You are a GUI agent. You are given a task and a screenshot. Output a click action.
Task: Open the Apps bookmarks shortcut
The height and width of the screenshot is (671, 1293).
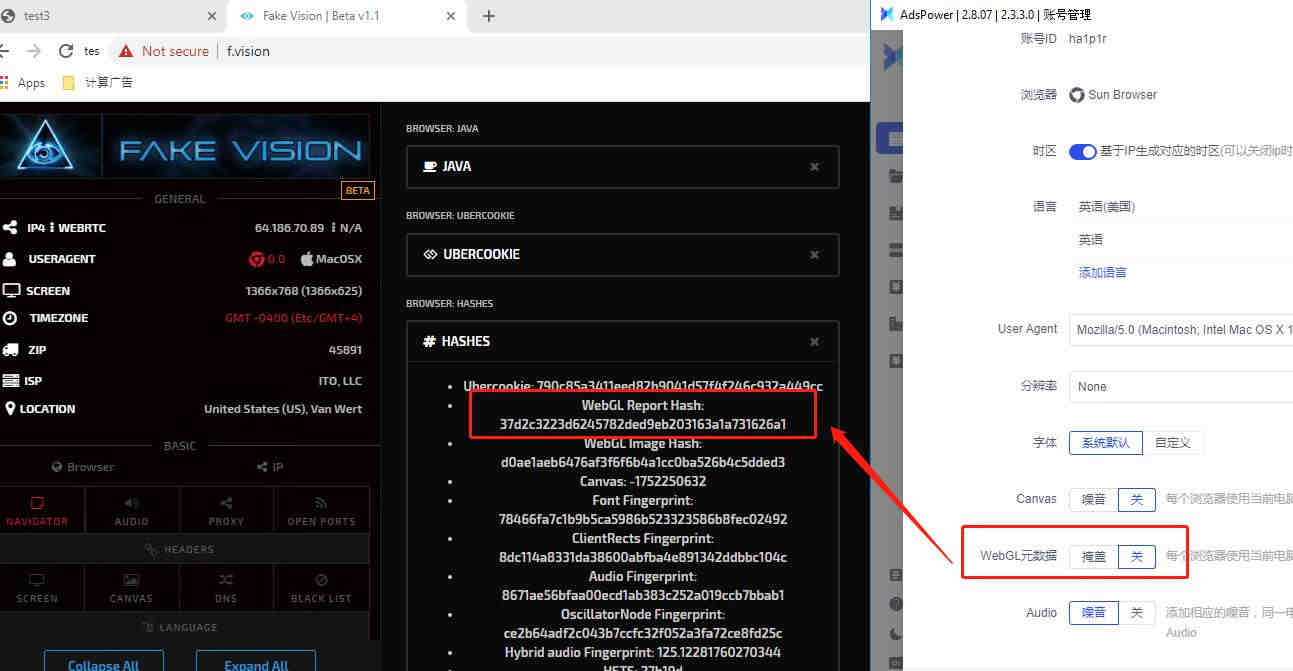click(x=23, y=83)
